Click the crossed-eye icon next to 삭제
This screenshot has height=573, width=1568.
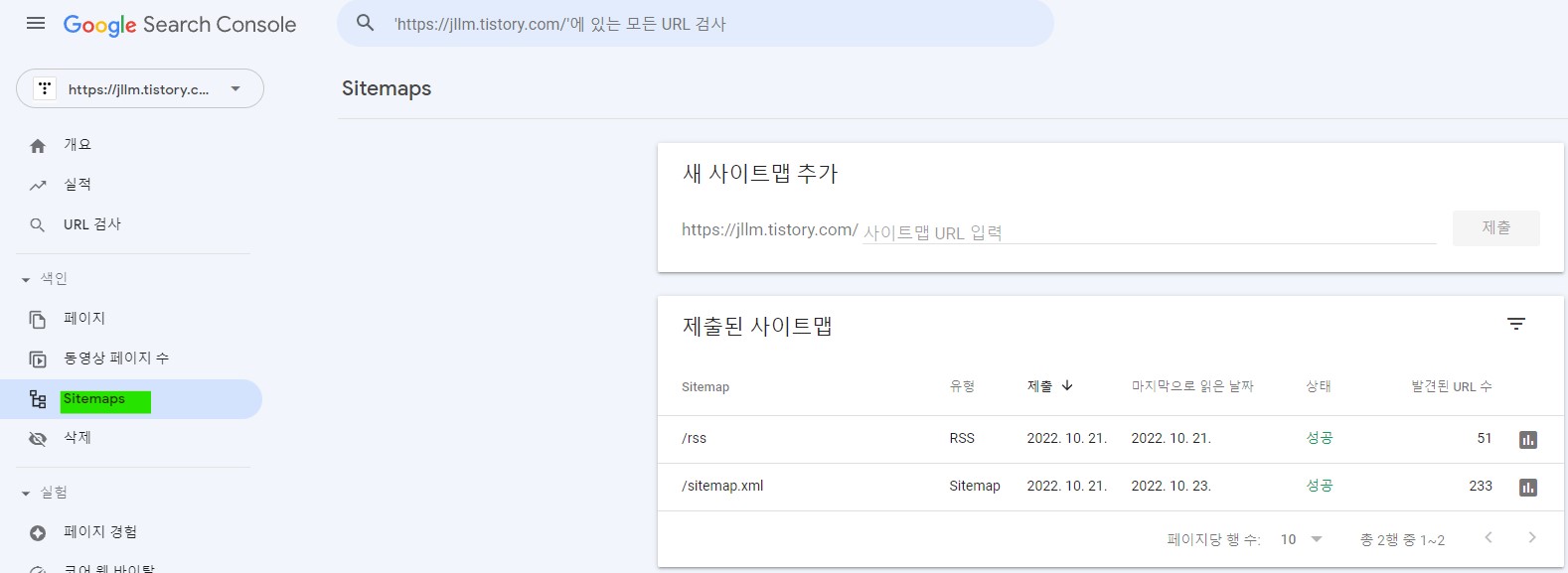(38, 439)
